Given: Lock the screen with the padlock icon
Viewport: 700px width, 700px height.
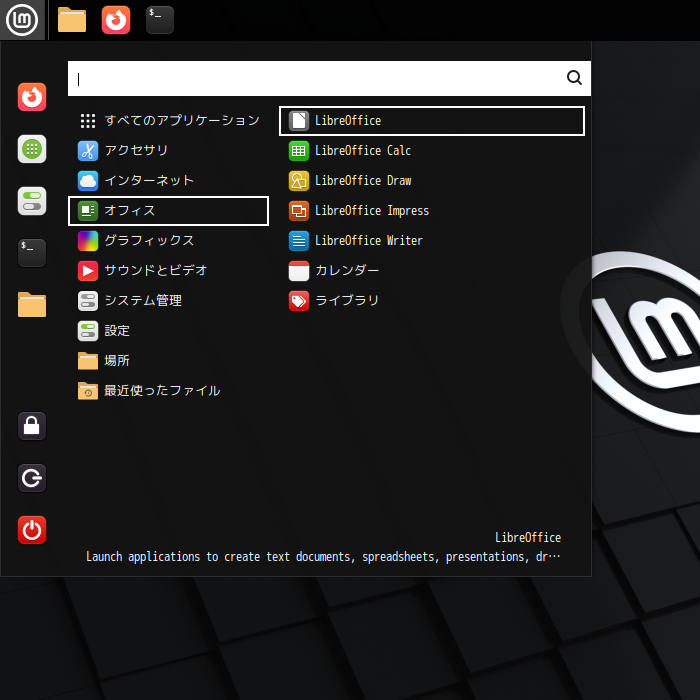Looking at the screenshot, I should coord(32,426).
